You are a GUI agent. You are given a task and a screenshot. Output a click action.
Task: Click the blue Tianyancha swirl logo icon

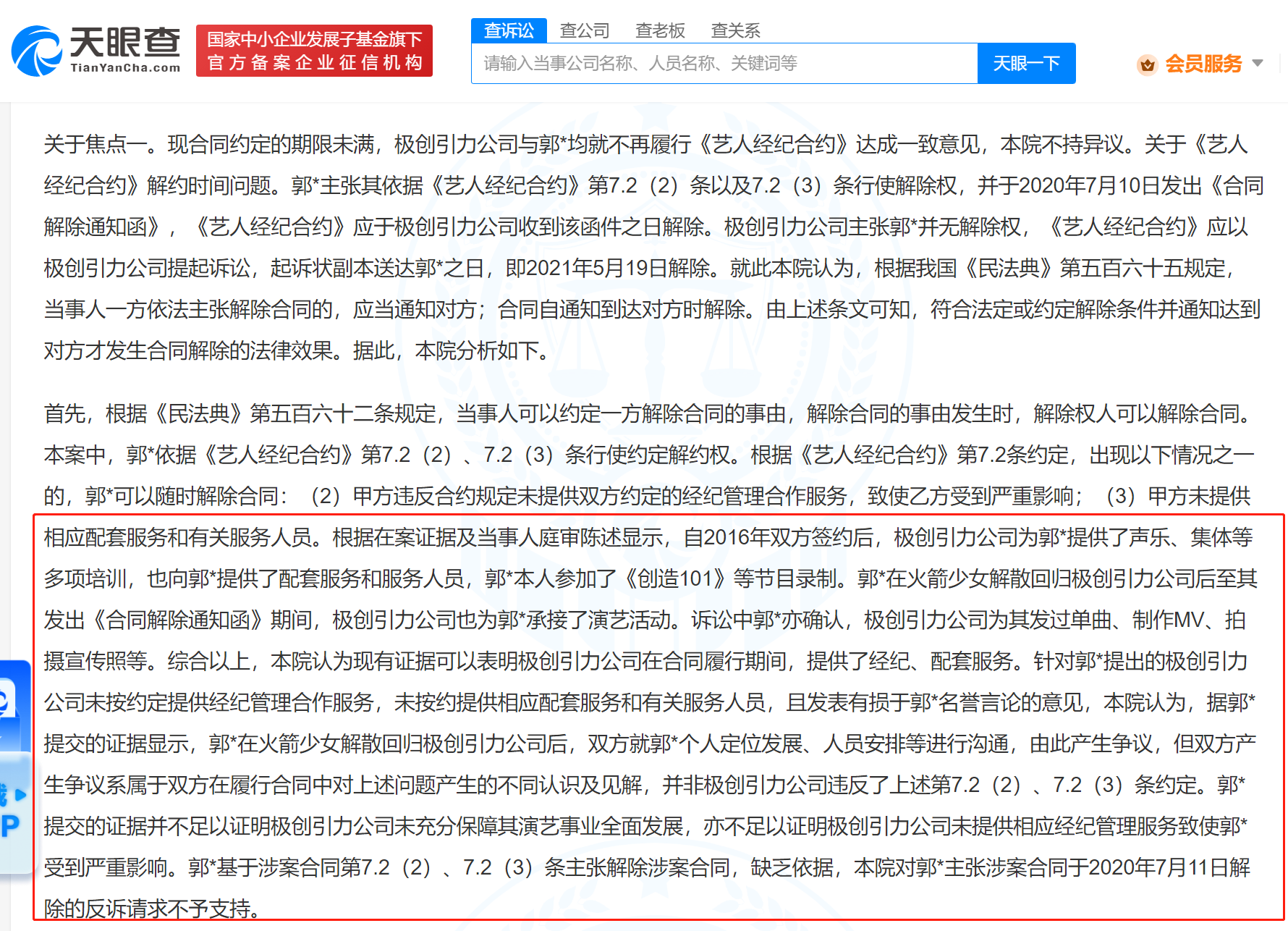[x=36, y=51]
